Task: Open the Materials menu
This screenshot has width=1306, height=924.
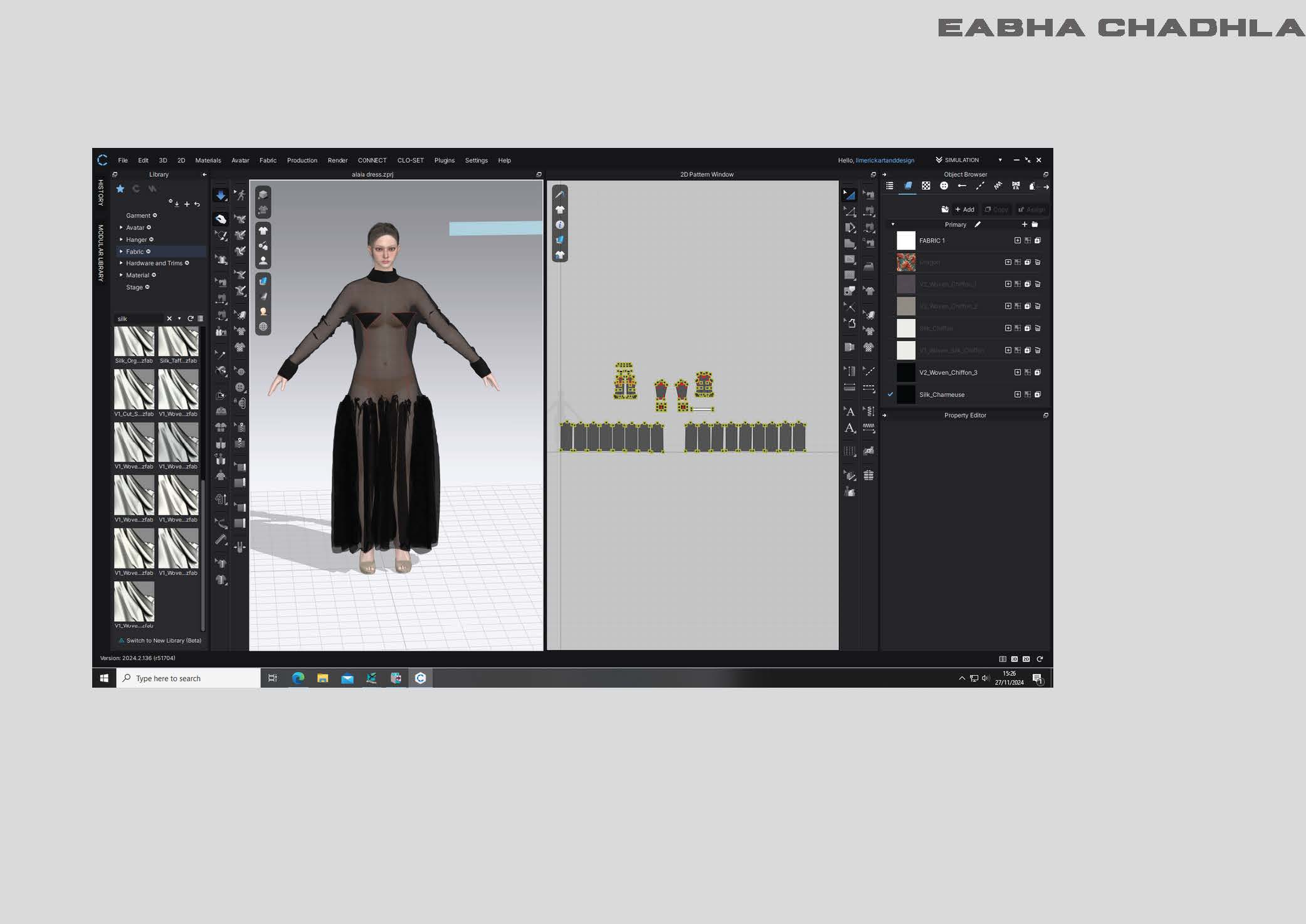Action: [208, 160]
